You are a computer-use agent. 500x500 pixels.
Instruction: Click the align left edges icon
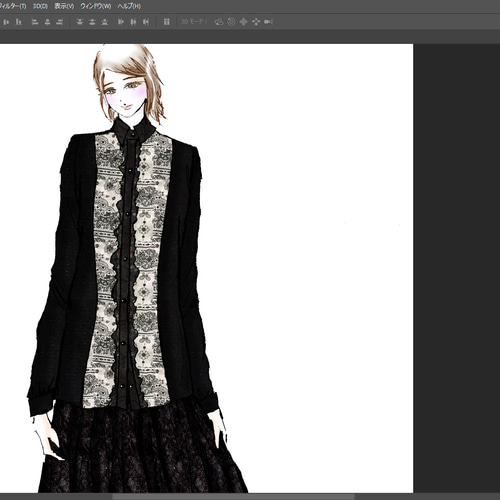pos(35,22)
